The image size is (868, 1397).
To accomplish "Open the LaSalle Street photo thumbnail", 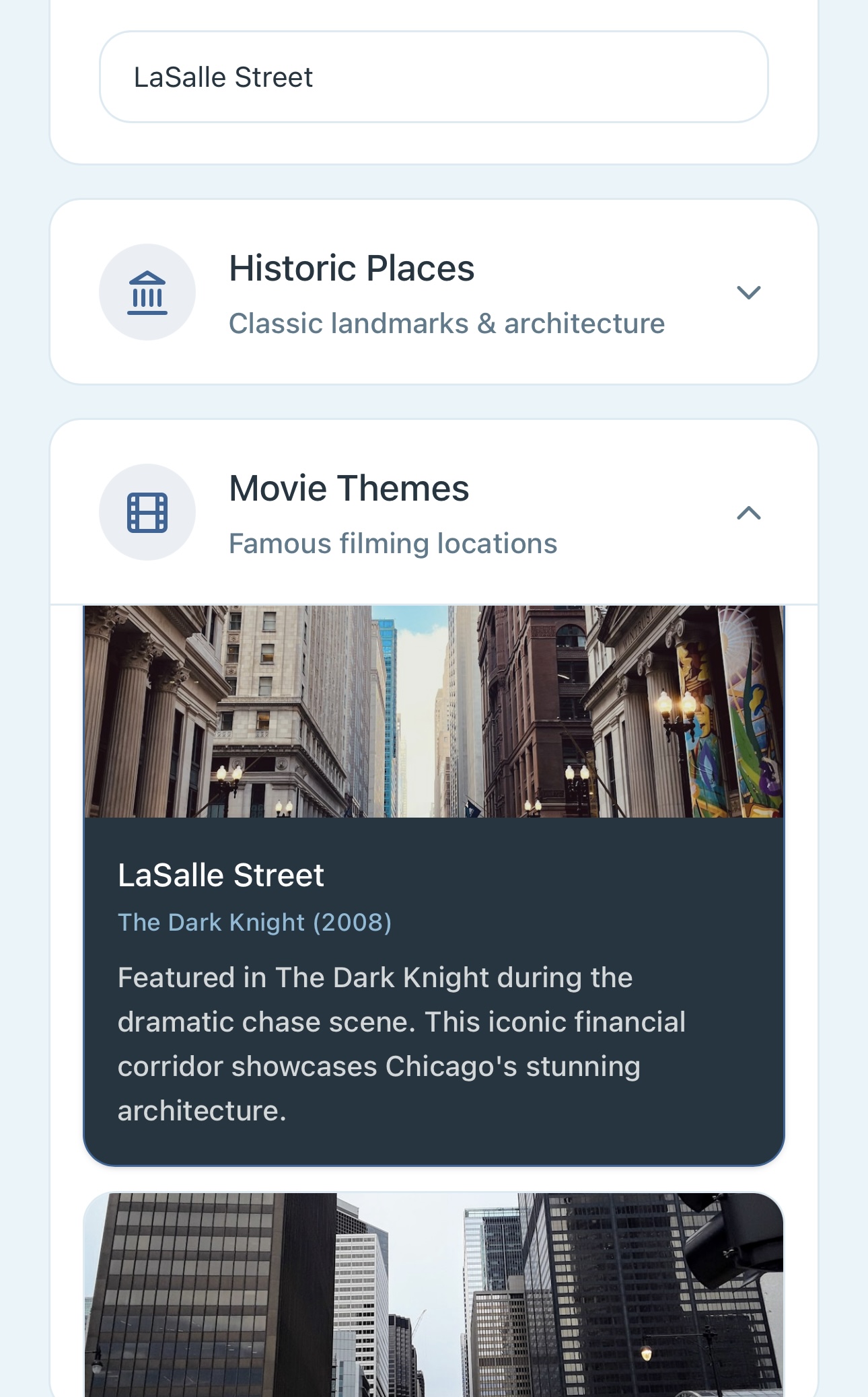I will (434, 711).
